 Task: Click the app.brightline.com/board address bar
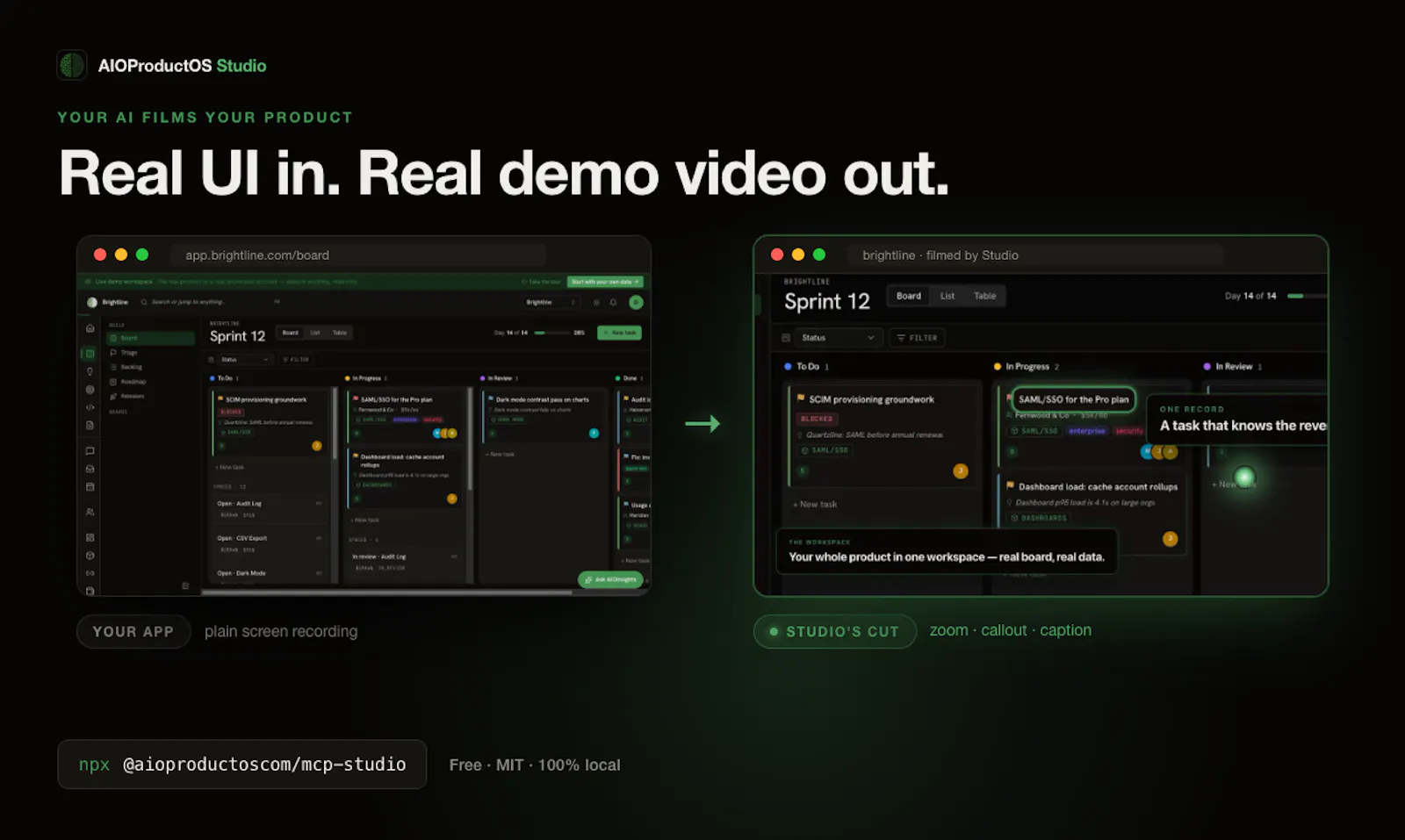(x=358, y=255)
